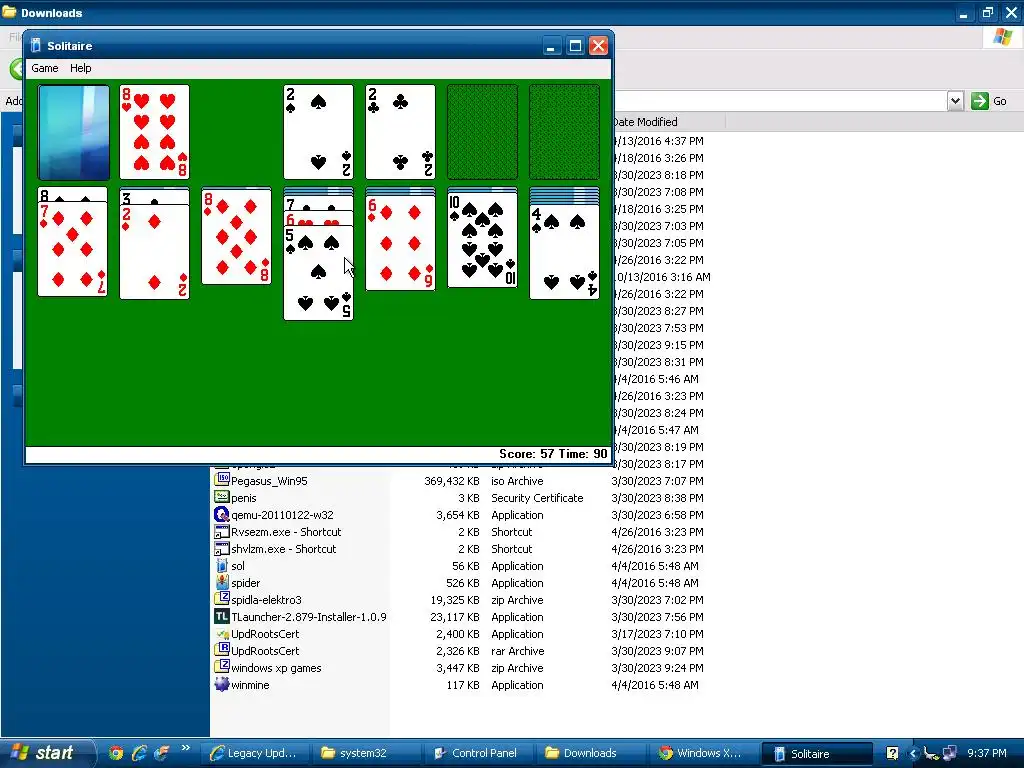This screenshot has width=1024, height=768.
Task: Select the TLauncher installer icon
Action: point(222,616)
